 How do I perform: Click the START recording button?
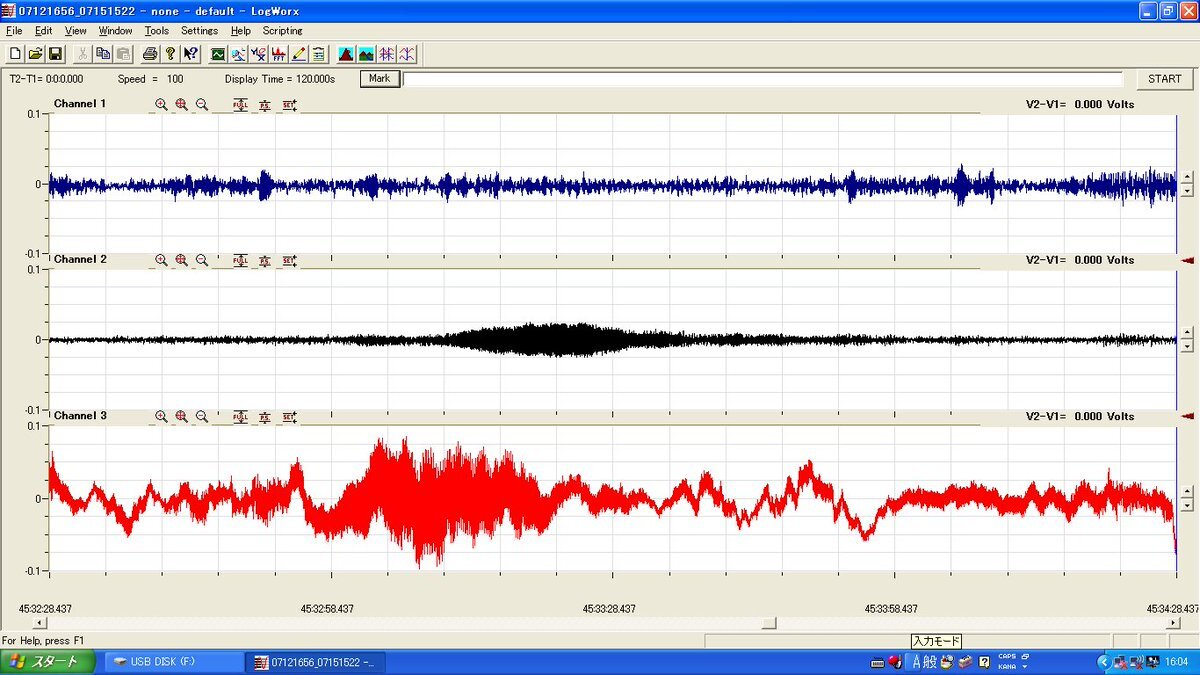(1165, 79)
